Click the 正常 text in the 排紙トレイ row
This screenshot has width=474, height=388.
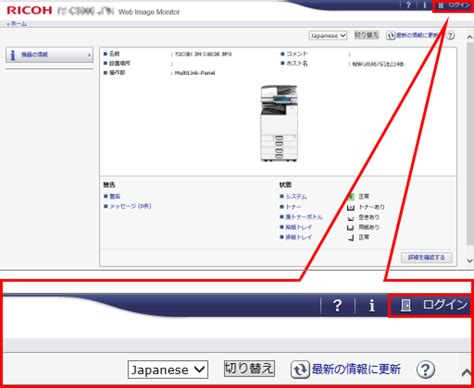pyautogui.click(x=364, y=237)
